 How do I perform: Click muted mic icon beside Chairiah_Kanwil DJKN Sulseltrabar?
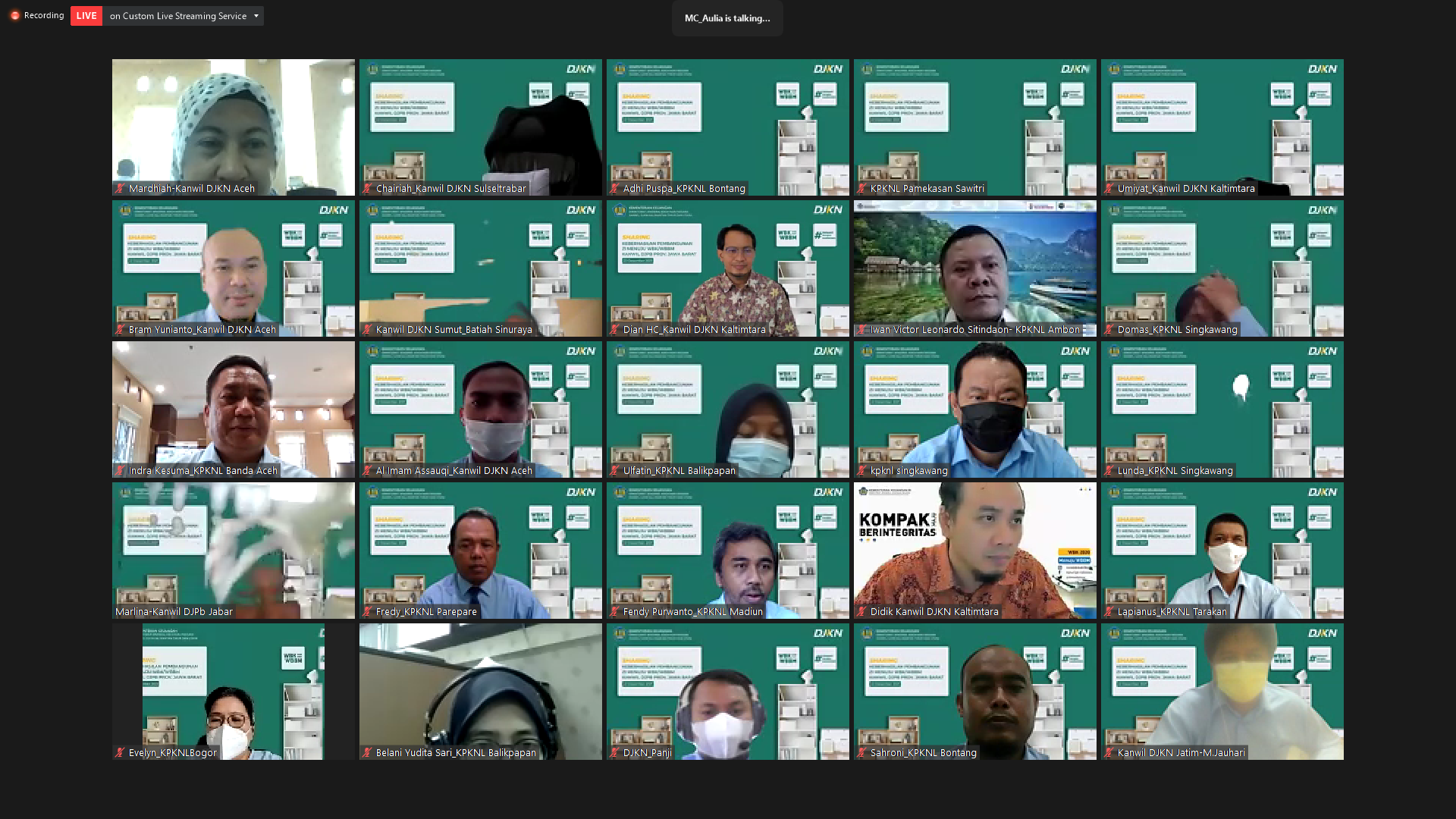(367, 189)
